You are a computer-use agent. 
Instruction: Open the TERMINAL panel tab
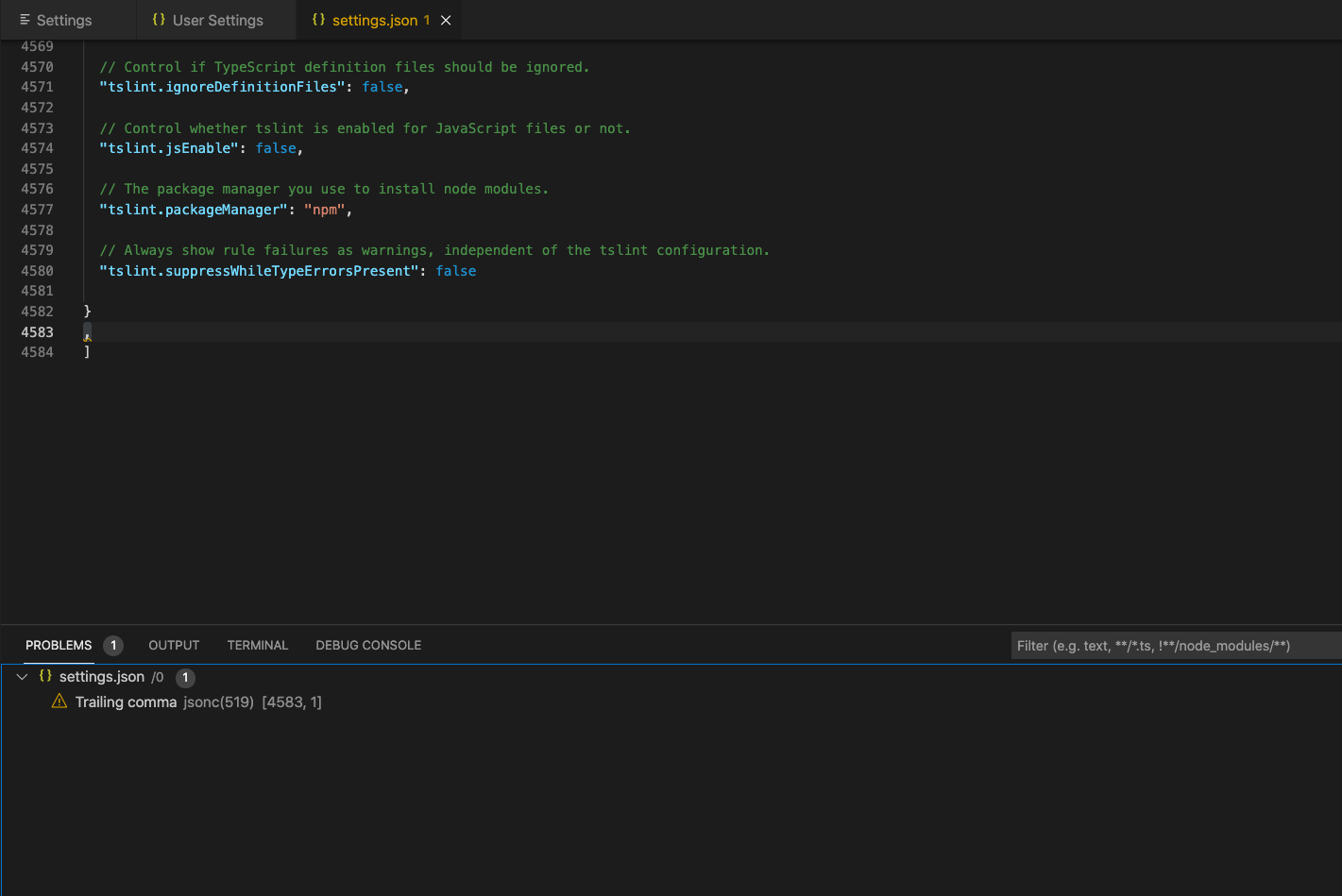pyautogui.click(x=257, y=646)
